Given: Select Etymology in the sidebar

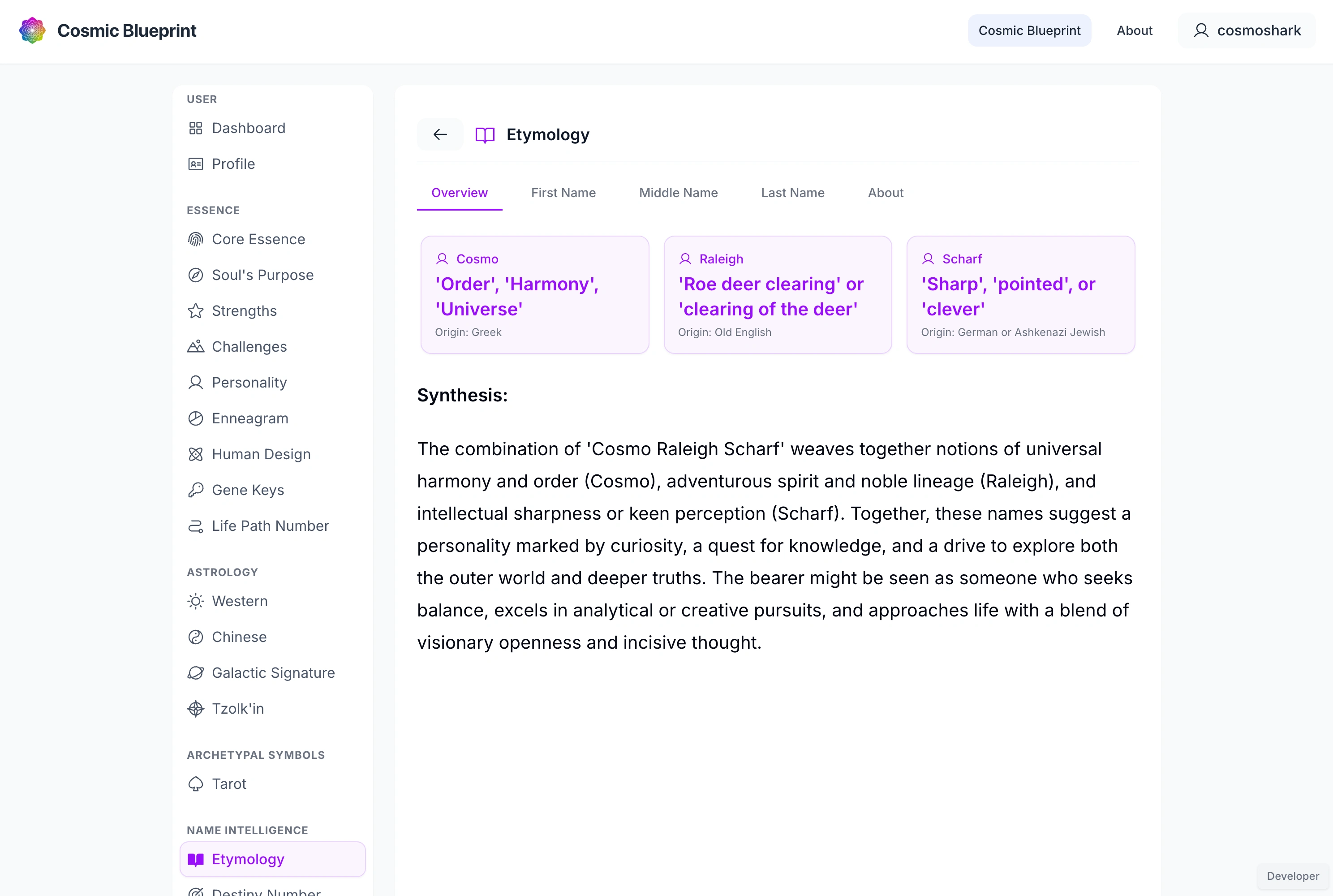Looking at the screenshot, I should coord(272,859).
